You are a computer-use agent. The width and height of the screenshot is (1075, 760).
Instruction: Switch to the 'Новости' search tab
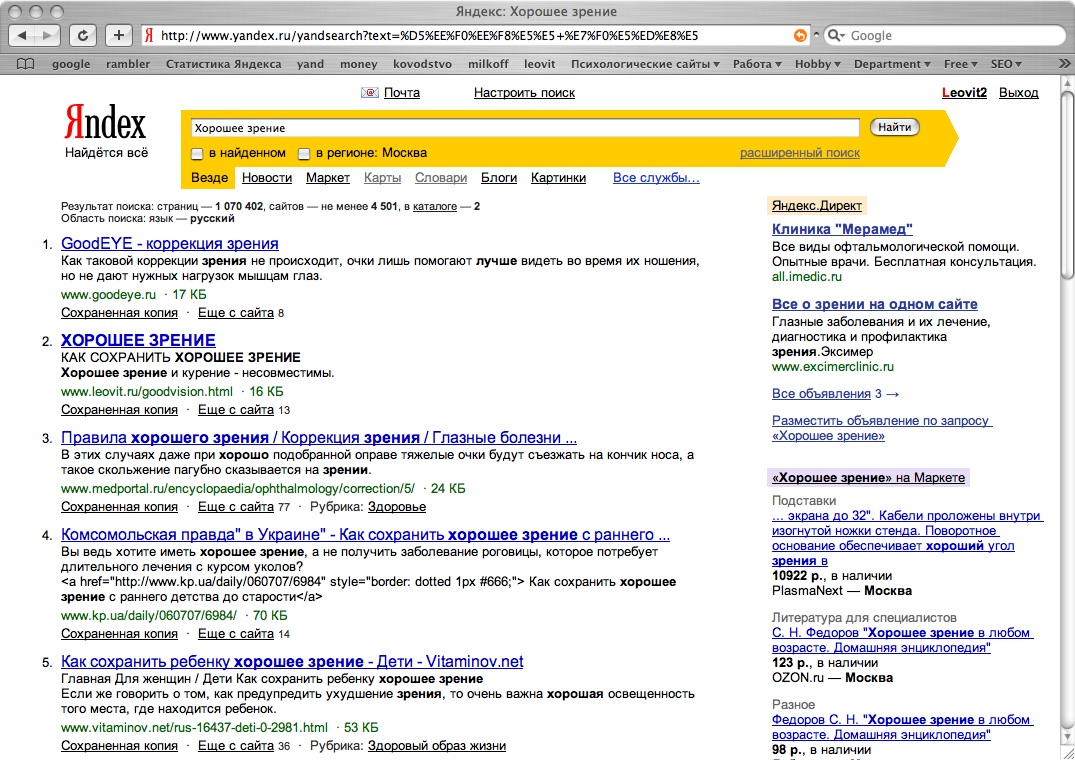coord(267,177)
